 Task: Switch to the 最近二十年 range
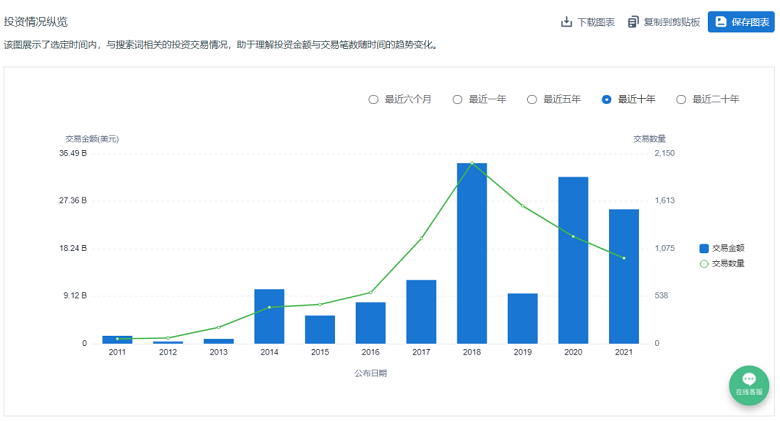coord(682,99)
